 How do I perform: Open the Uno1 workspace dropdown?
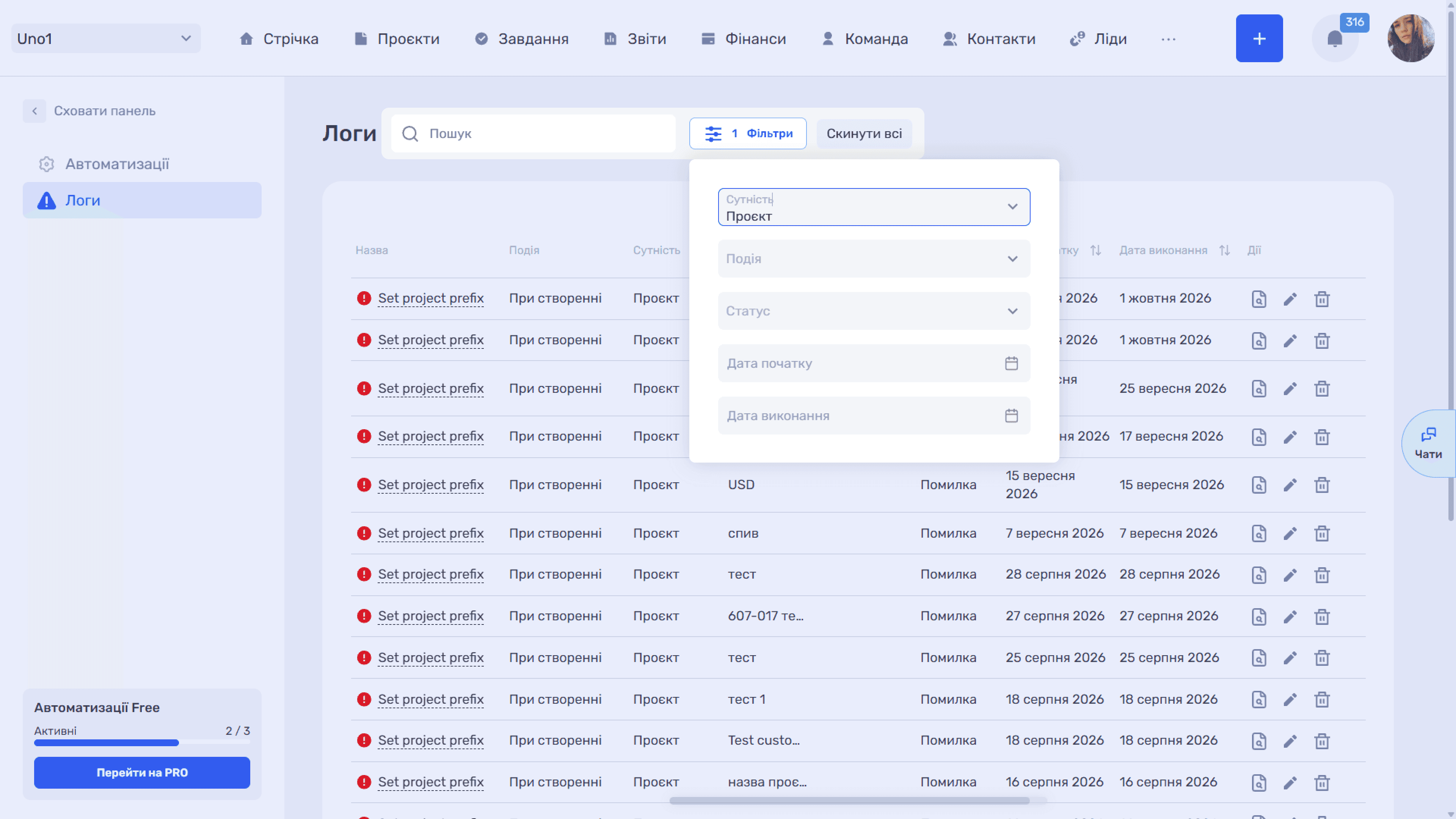coord(106,38)
